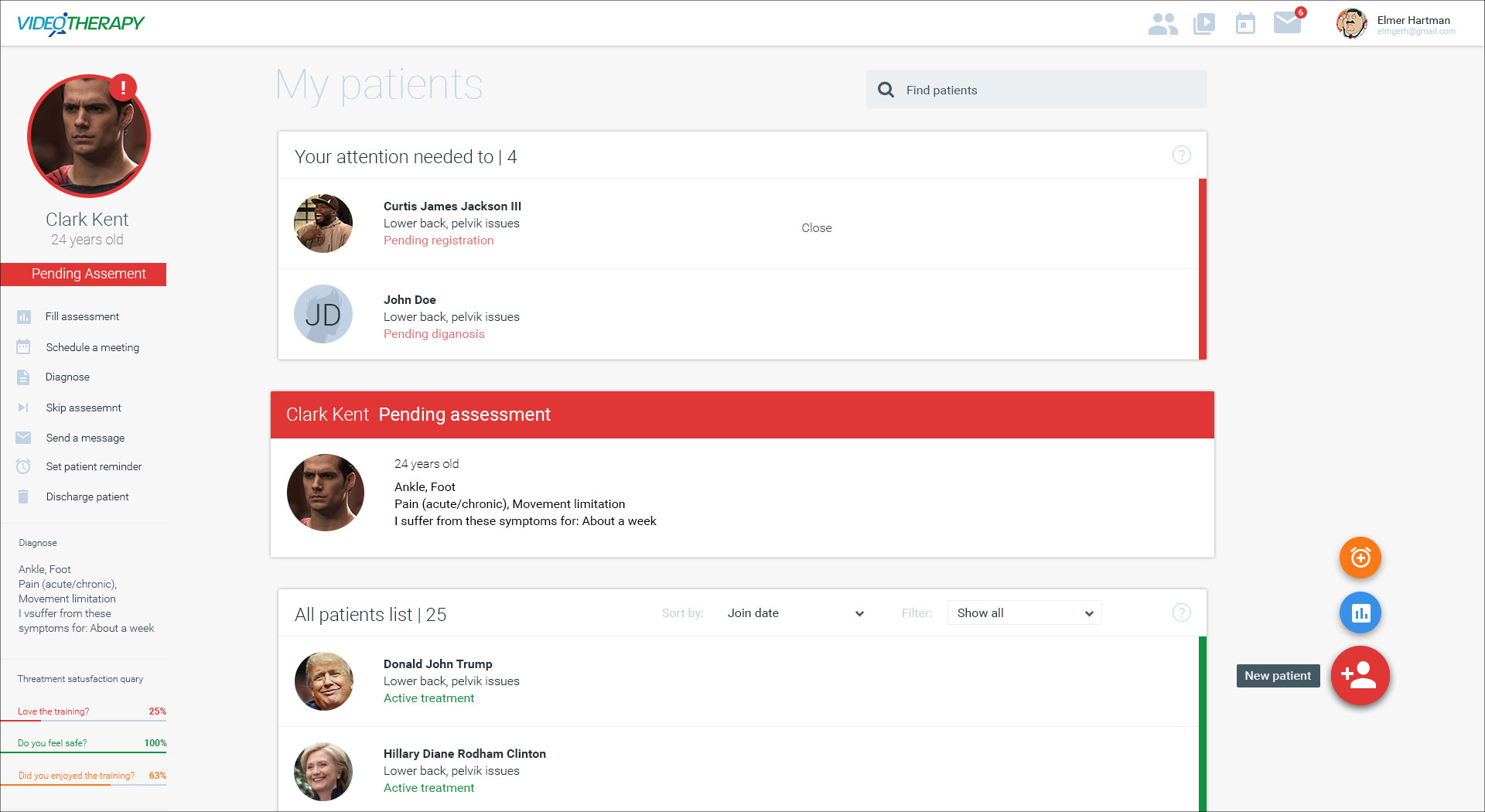The height and width of the screenshot is (812, 1485).
Task: Choose Schedule a meeting from sidebar
Action: 92,347
